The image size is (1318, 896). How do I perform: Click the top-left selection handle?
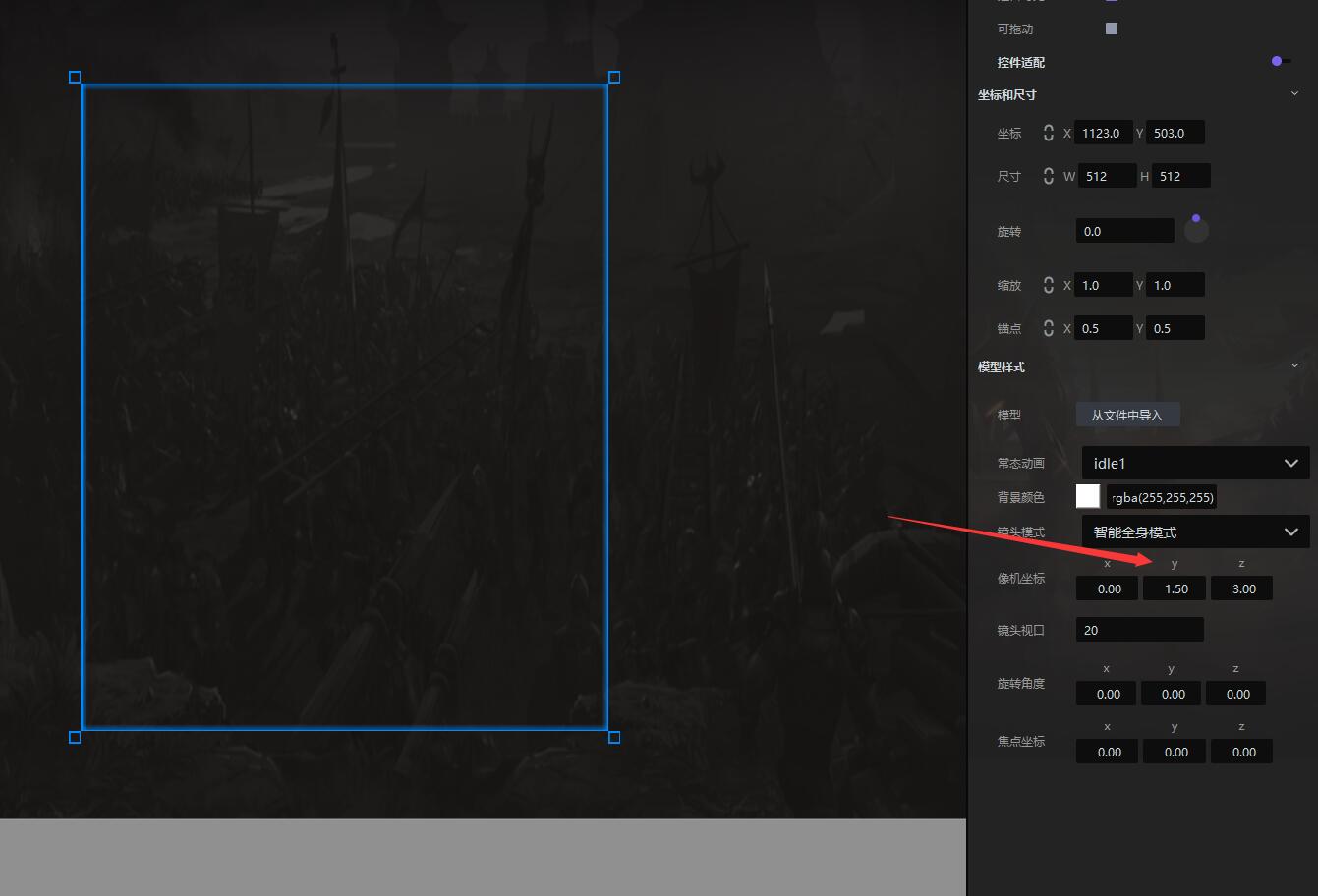point(75,77)
